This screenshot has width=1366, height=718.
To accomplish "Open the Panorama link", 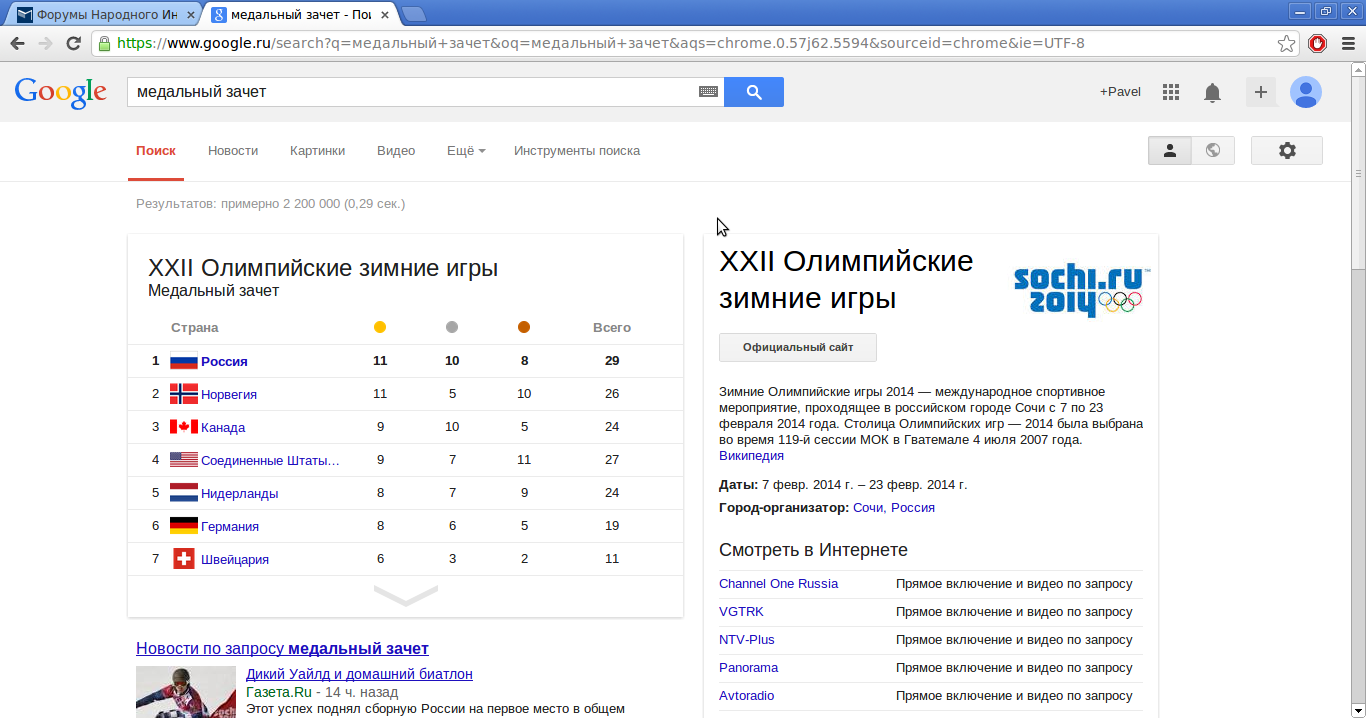I will 748,668.
